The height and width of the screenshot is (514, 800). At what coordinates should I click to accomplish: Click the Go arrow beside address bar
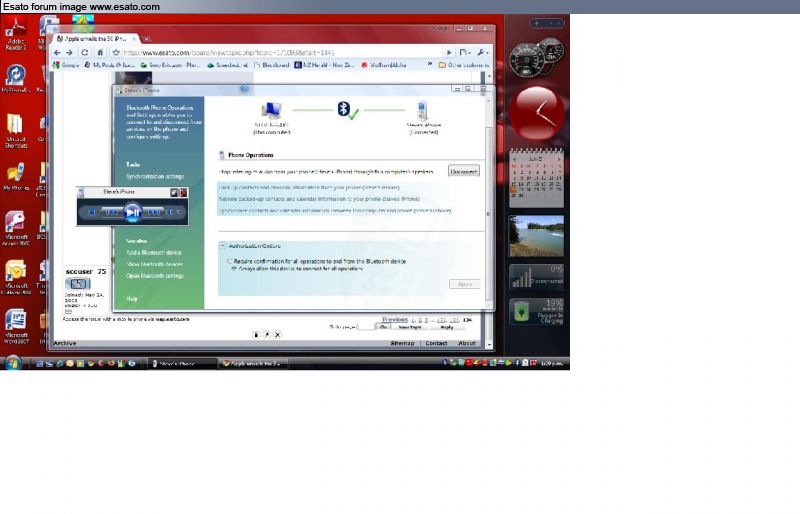point(449,53)
